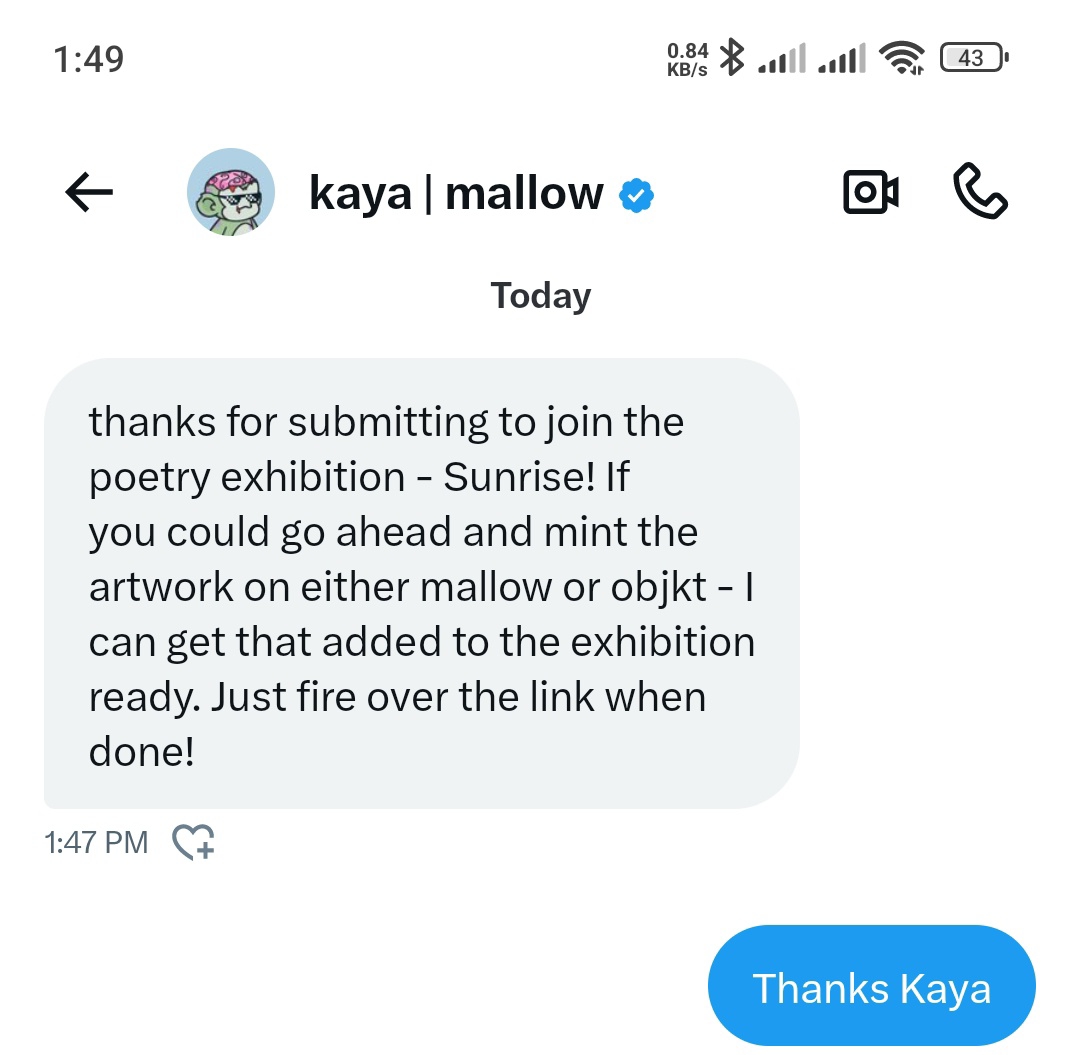Screen dimensions: 1080x1055
Task: Tap the Bluetooth status icon
Action: tap(733, 58)
